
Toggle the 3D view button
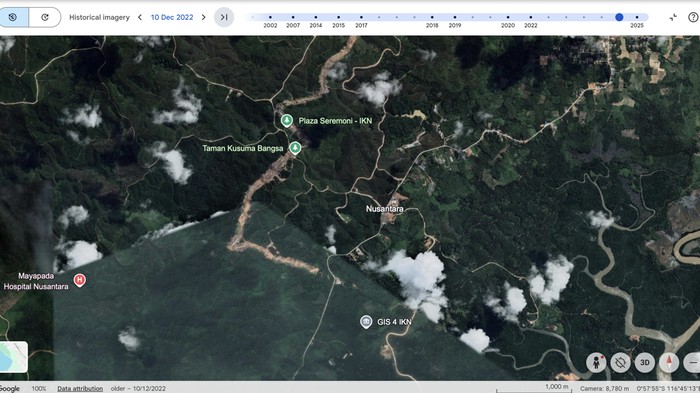point(645,362)
